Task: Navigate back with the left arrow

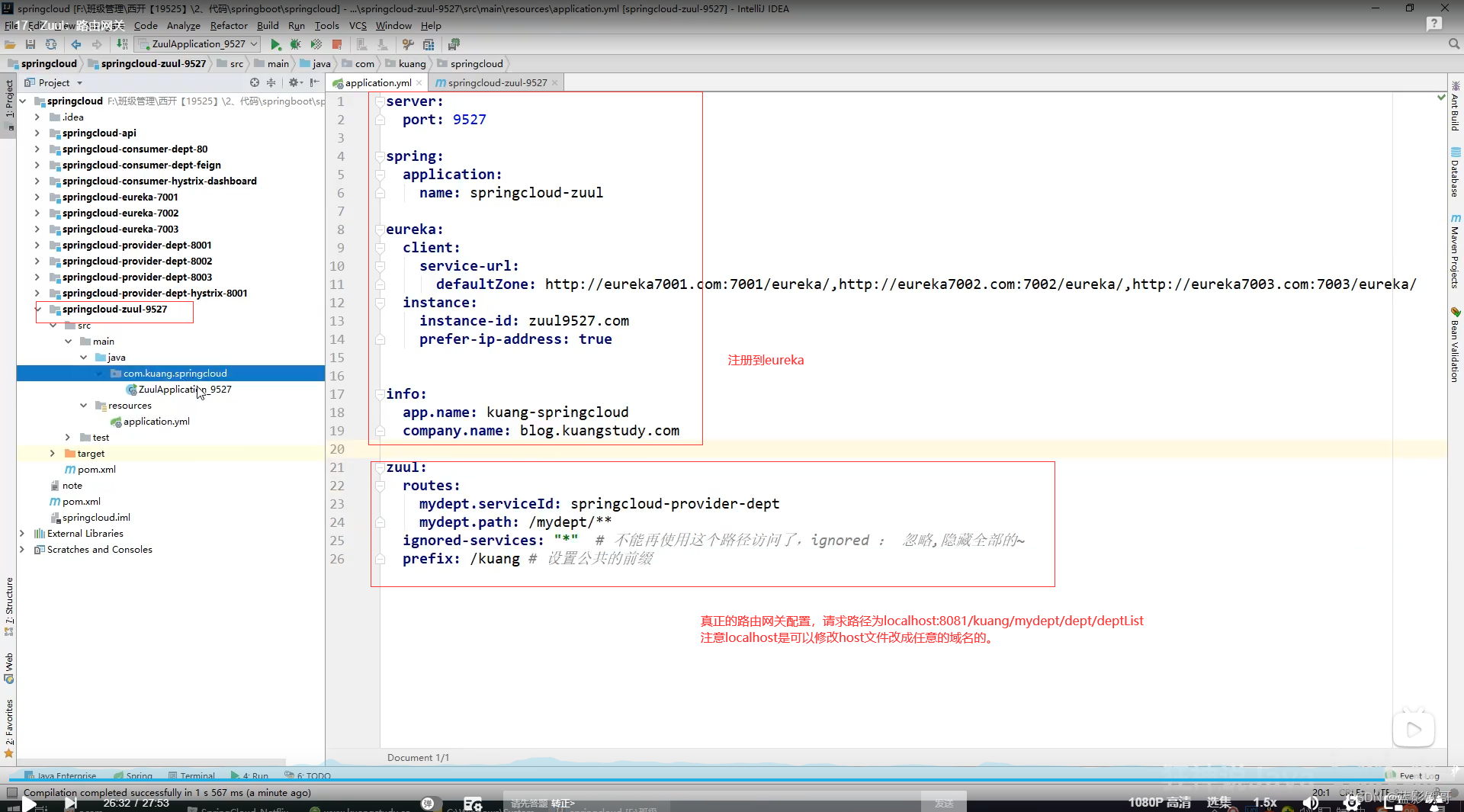Action: coord(76,44)
